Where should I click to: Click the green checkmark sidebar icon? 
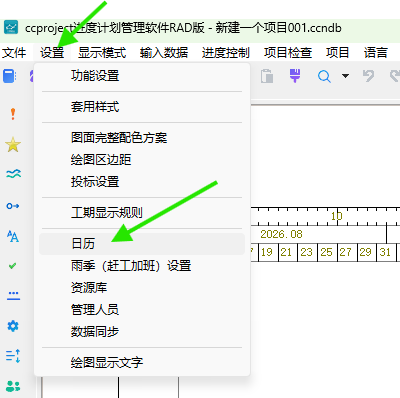tap(13, 266)
